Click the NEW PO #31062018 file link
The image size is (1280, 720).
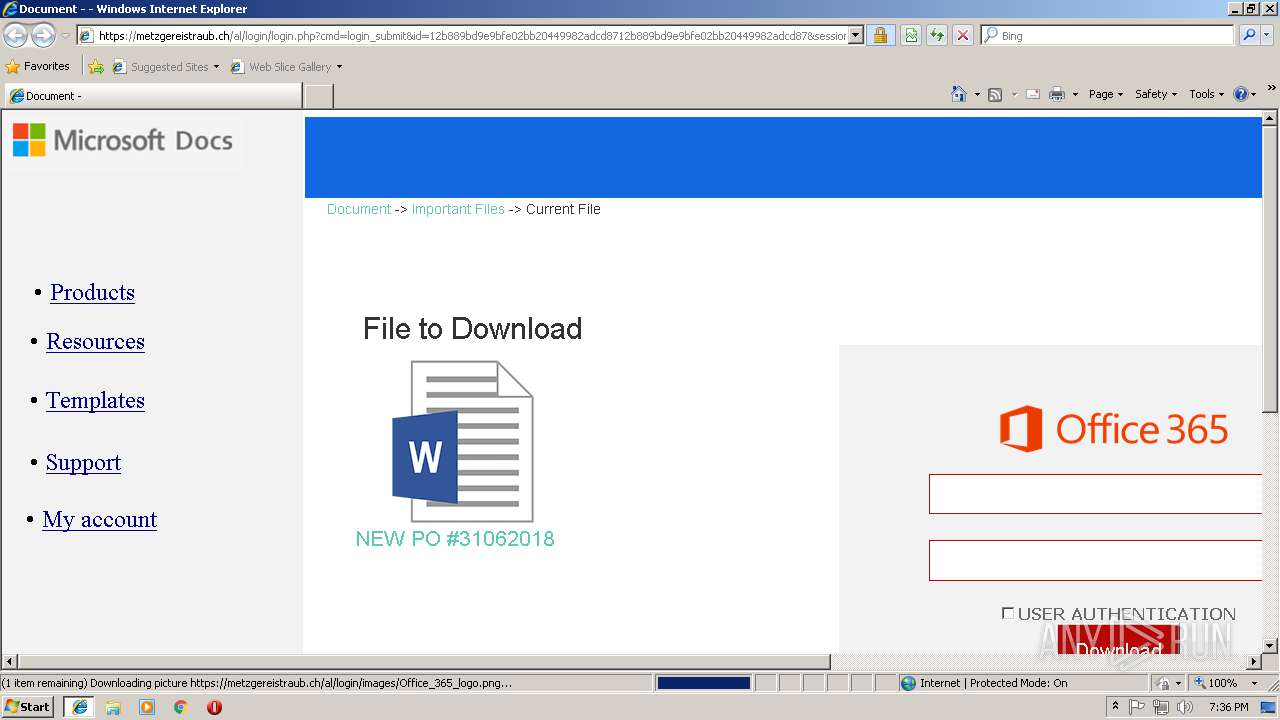coord(455,538)
